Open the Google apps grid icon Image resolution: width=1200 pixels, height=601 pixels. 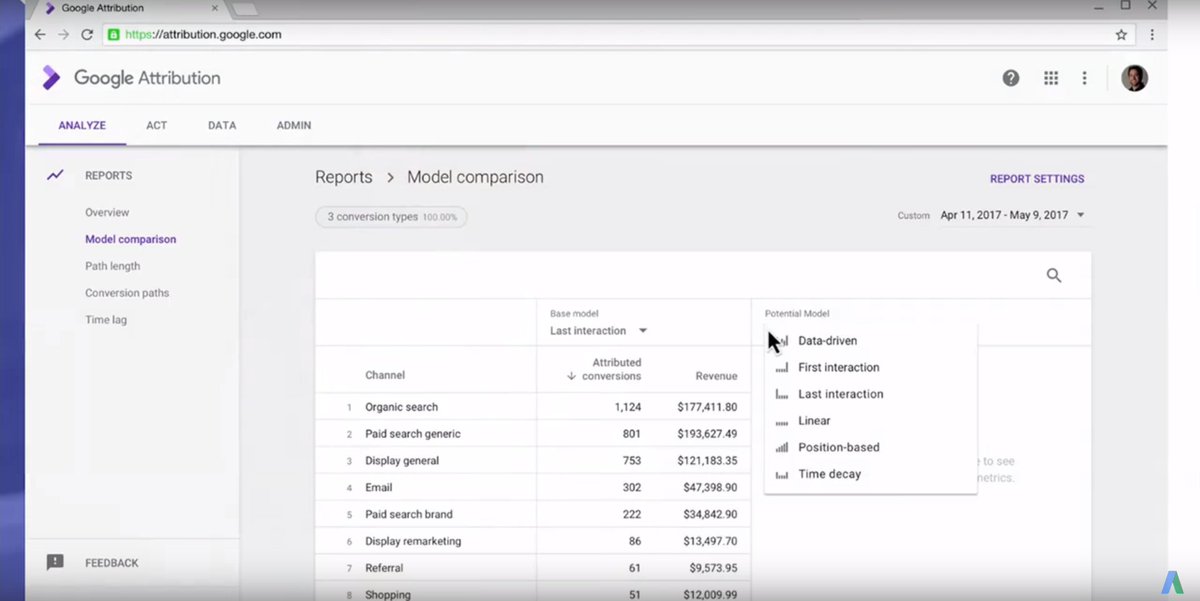(x=1051, y=78)
